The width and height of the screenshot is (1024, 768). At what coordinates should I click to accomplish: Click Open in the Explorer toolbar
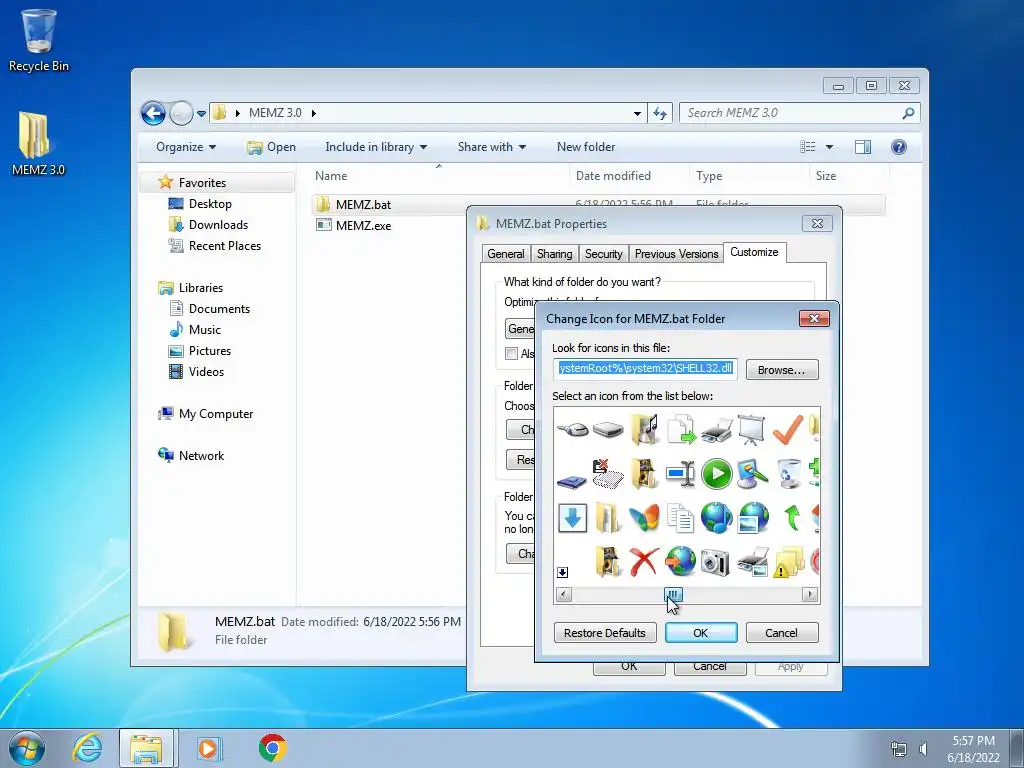272,147
